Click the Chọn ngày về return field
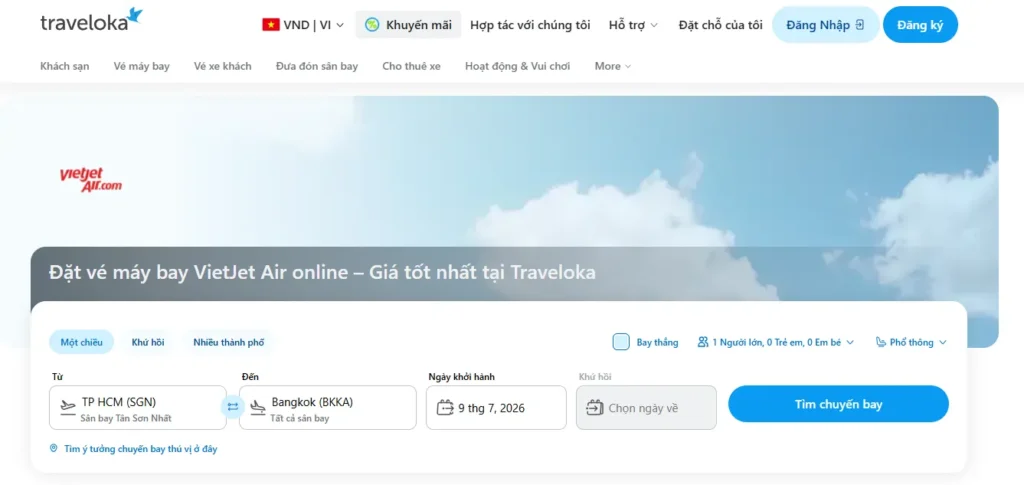Image resolution: width=1024 pixels, height=485 pixels. pyautogui.click(x=646, y=407)
